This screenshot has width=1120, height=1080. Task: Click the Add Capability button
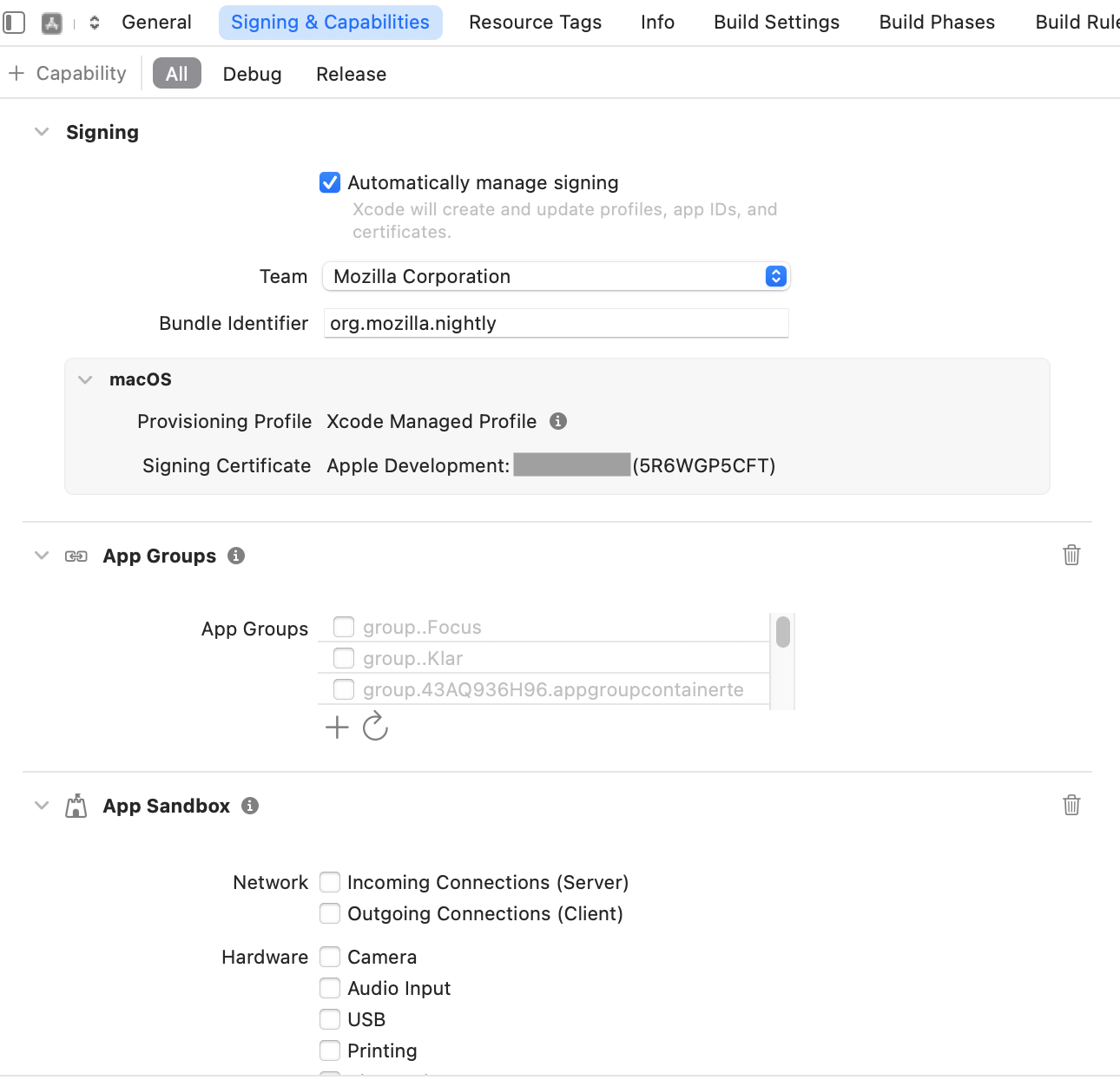click(x=68, y=74)
